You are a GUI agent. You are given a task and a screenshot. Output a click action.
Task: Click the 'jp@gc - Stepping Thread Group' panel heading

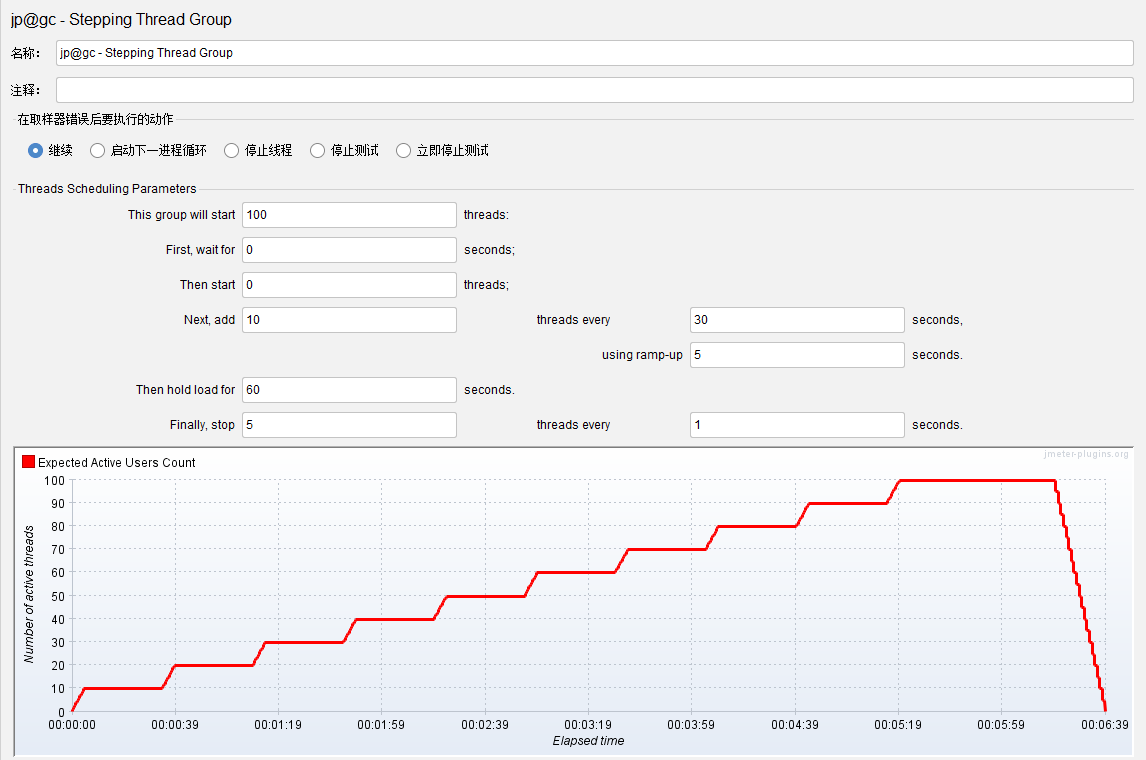click(121, 20)
